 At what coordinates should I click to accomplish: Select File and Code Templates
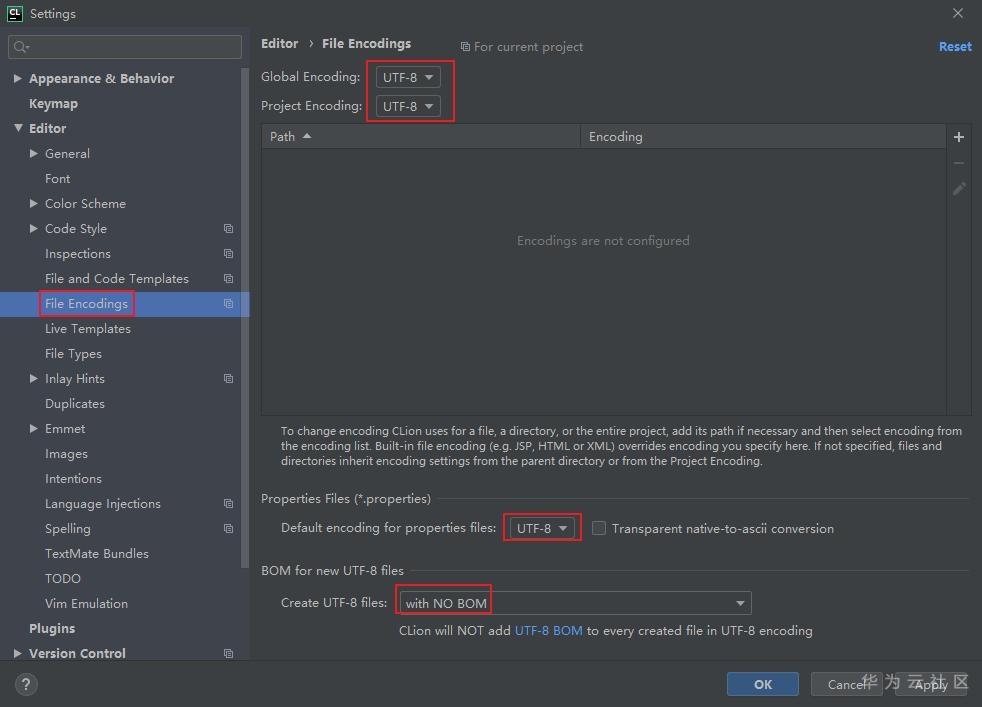(116, 279)
